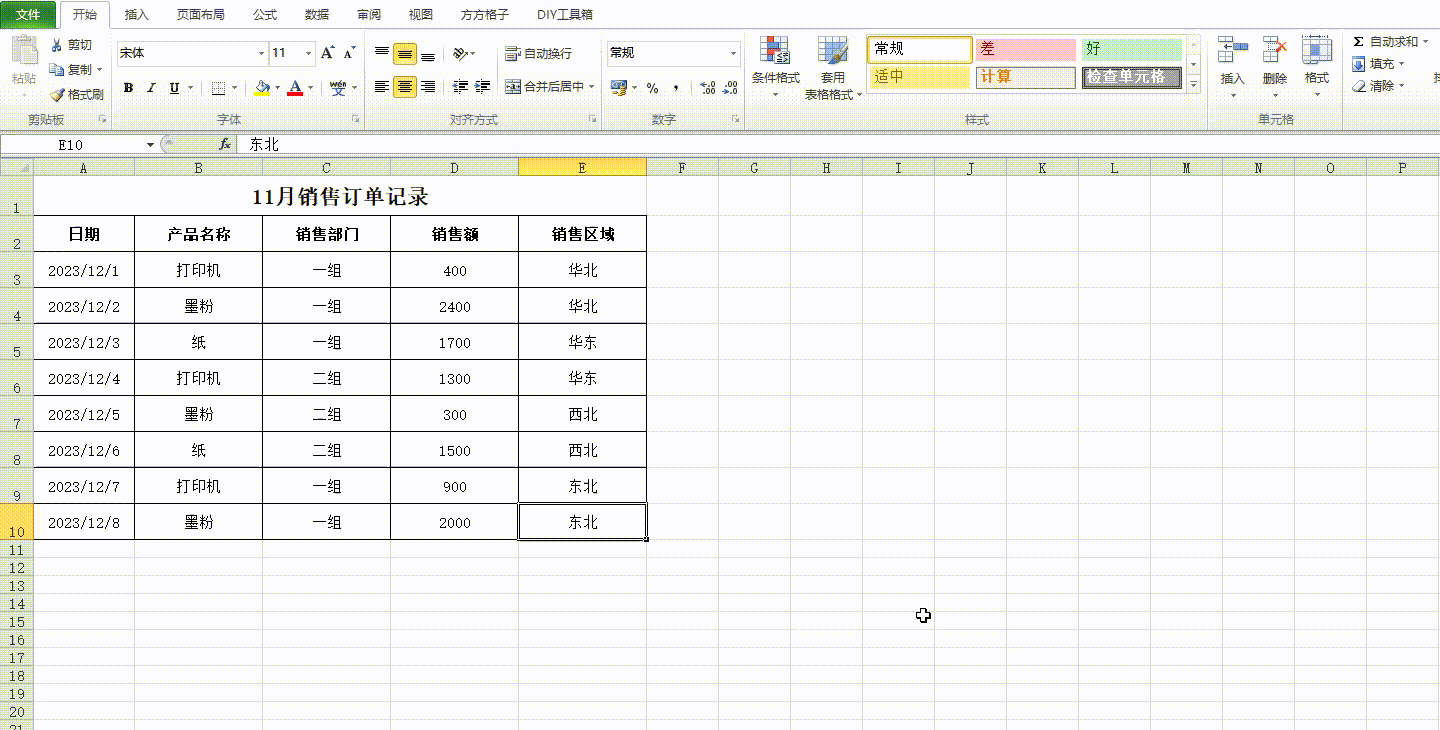The height and width of the screenshot is (730, 1440).
Task: Apply the yellow Fill Color bucket
Action: click(x=262, y=88)
